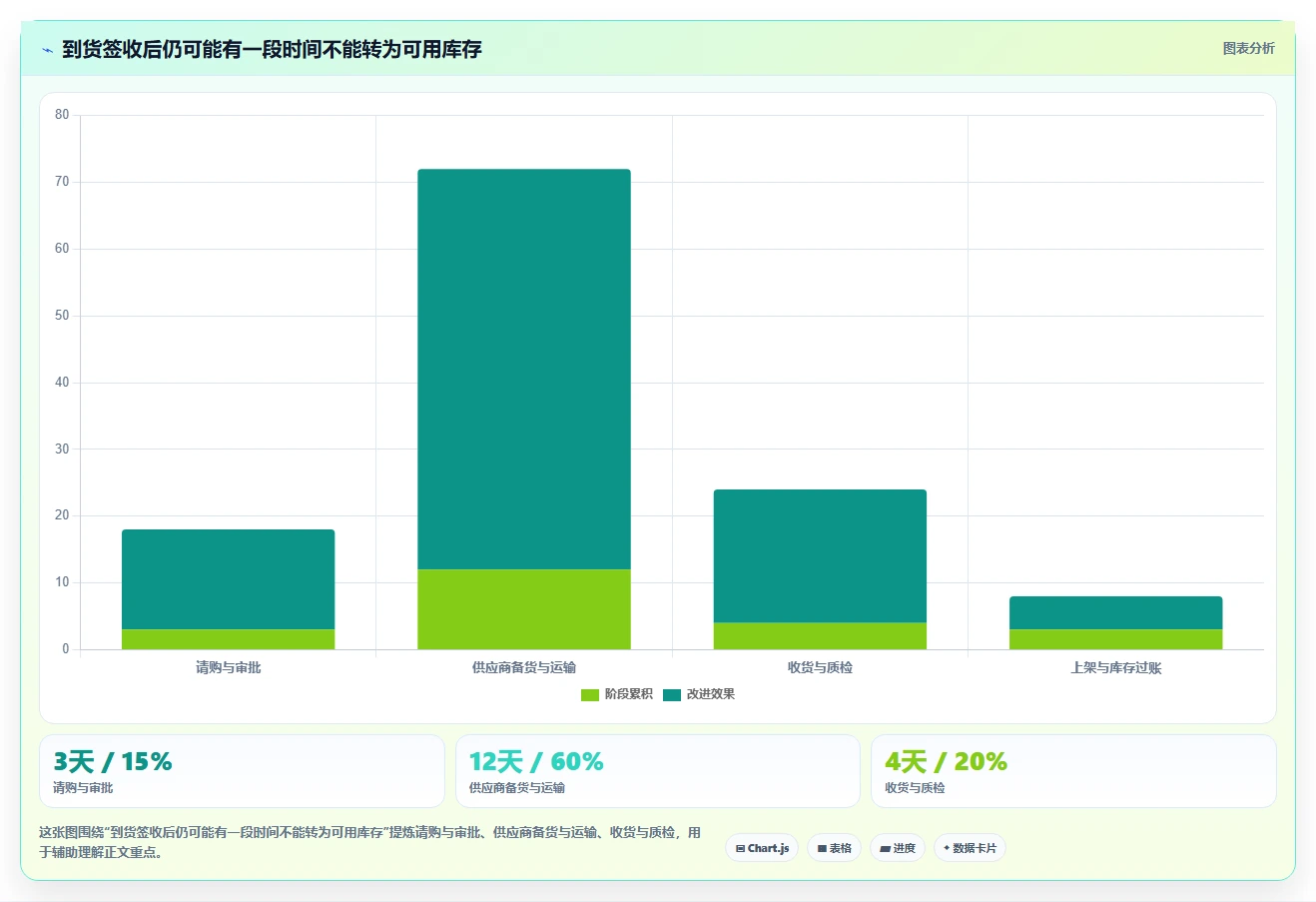
Task: Click the teal bar segment for 收货与质检
Action: tap(820, 555)
